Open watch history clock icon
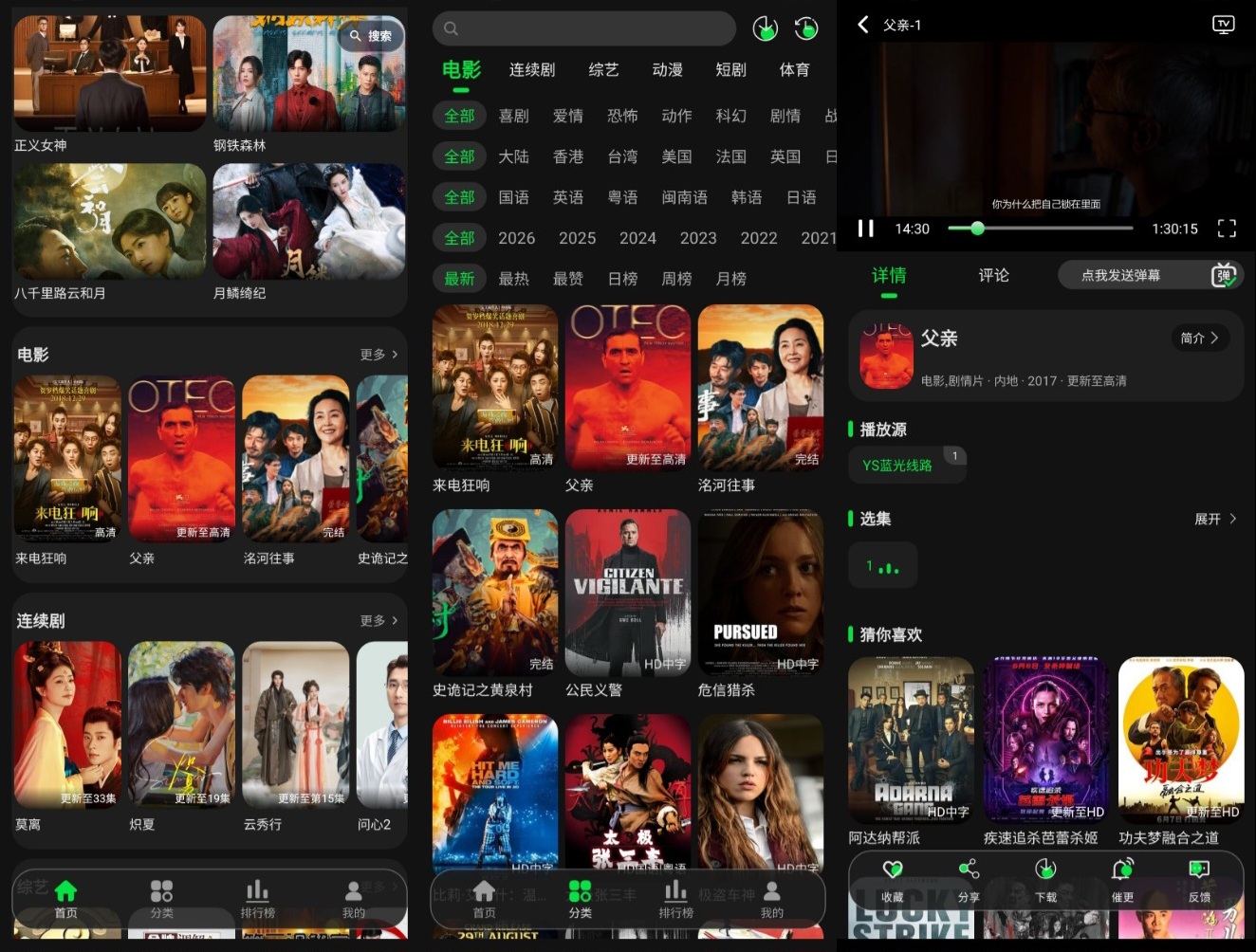 (806, 28)
